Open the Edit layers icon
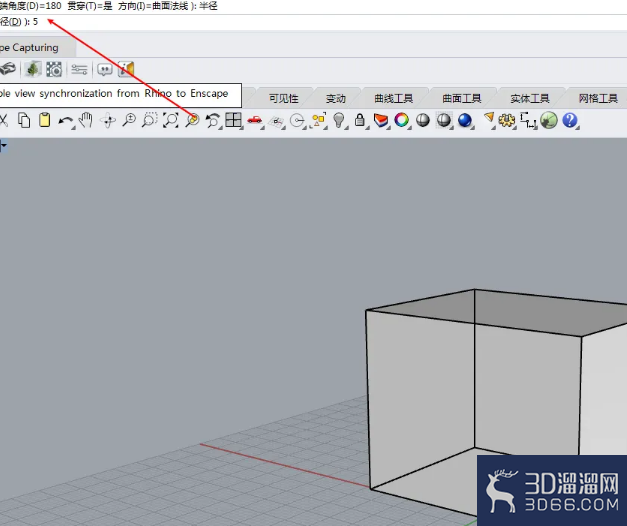 [381, 120]
